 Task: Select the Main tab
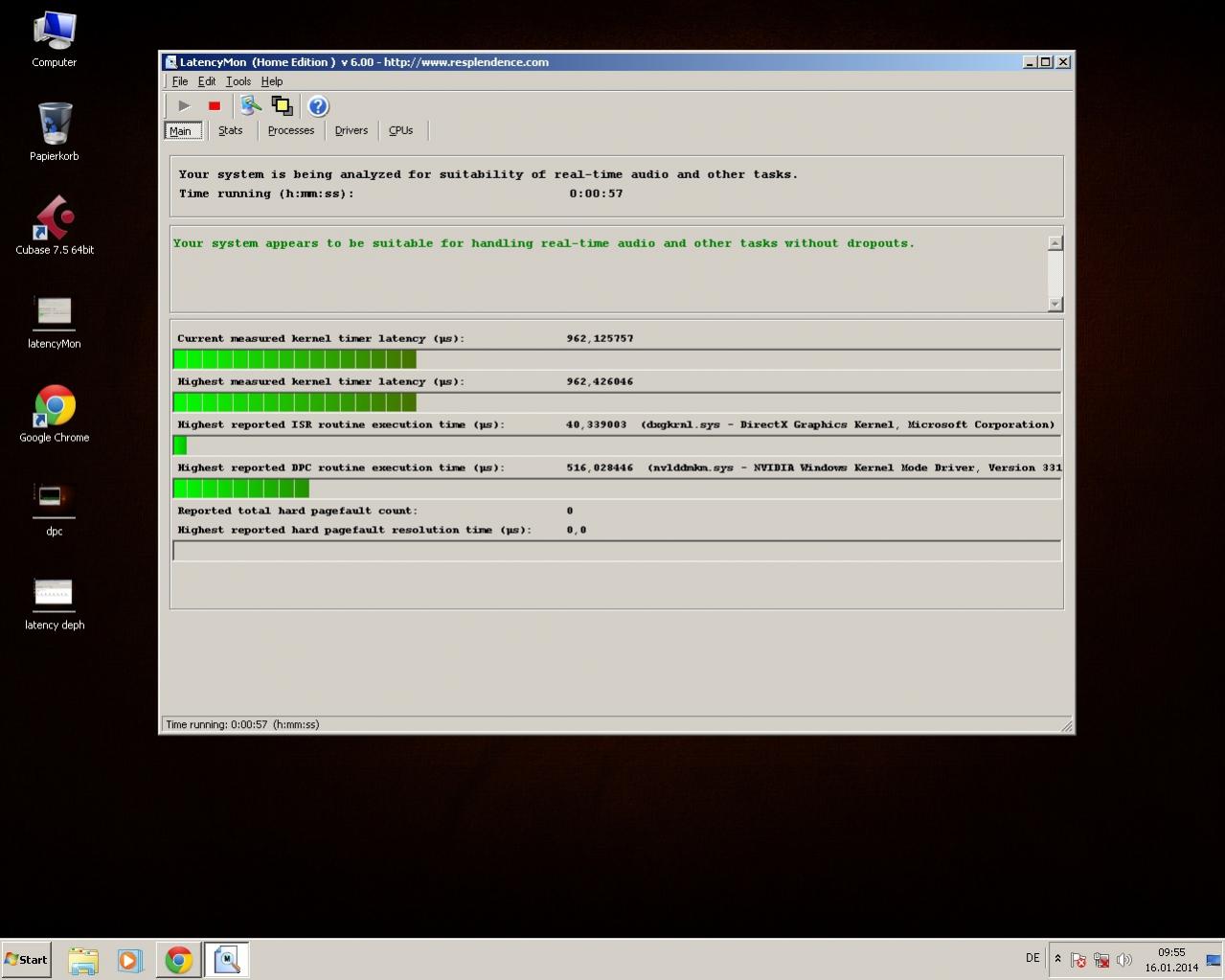pyautogui.click(x=182, y=131)
